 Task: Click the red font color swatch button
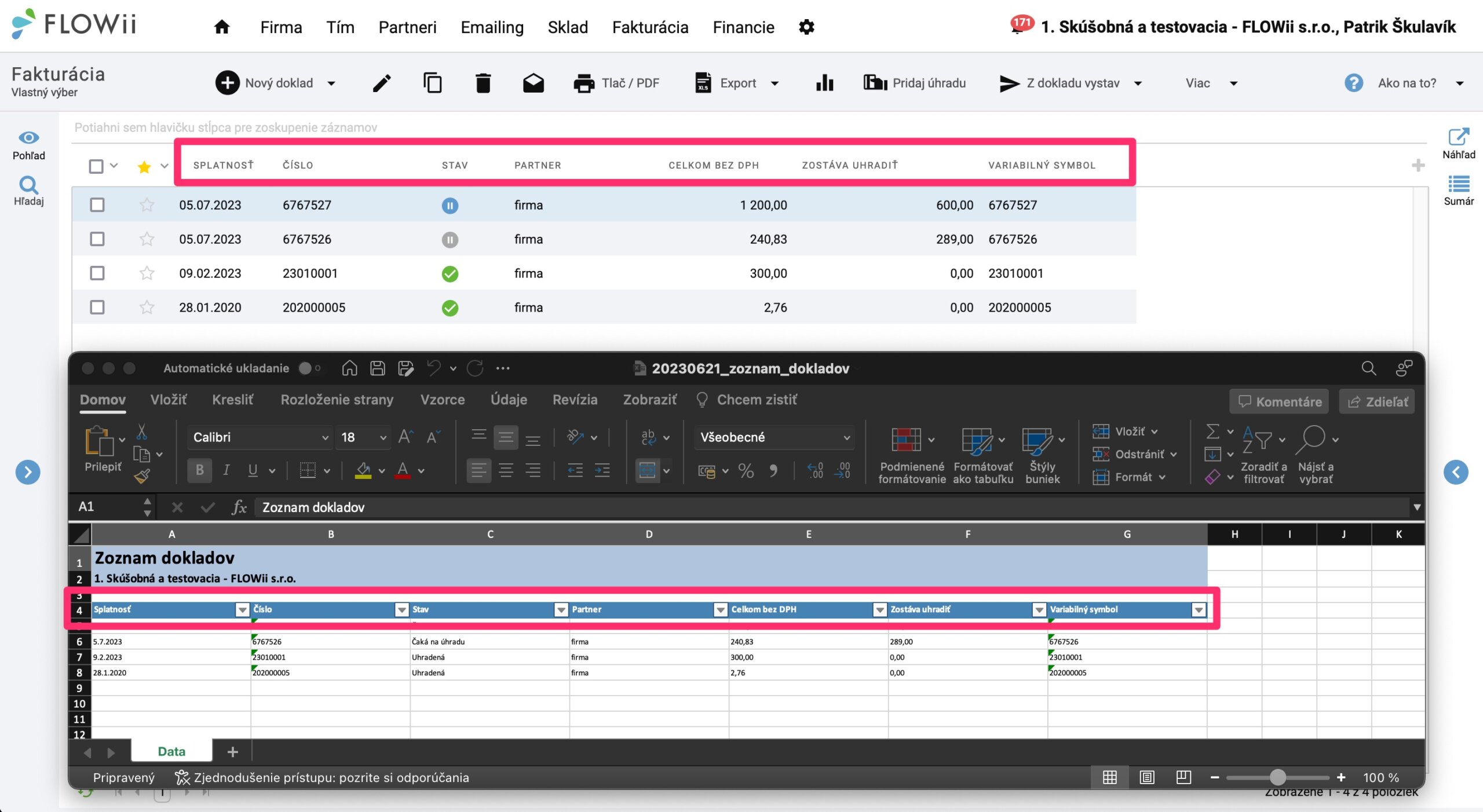click(403, 471)
